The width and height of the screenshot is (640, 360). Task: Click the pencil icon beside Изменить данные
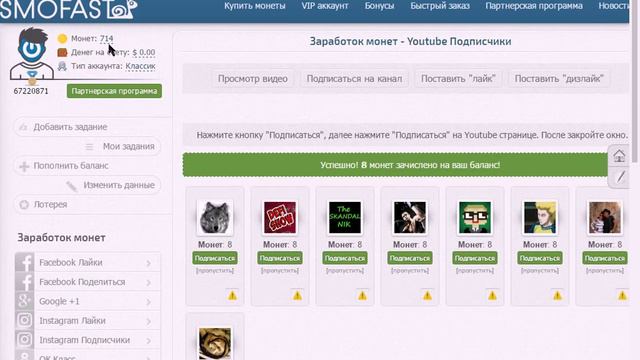[72, 186]
